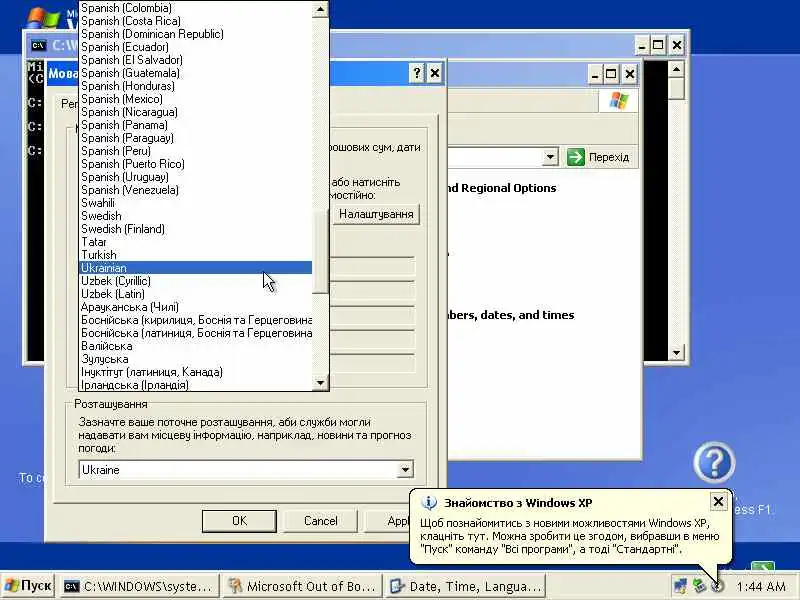Choose Арауканська (Чилі) entry
800x600 pixels.
pos(196,307)
